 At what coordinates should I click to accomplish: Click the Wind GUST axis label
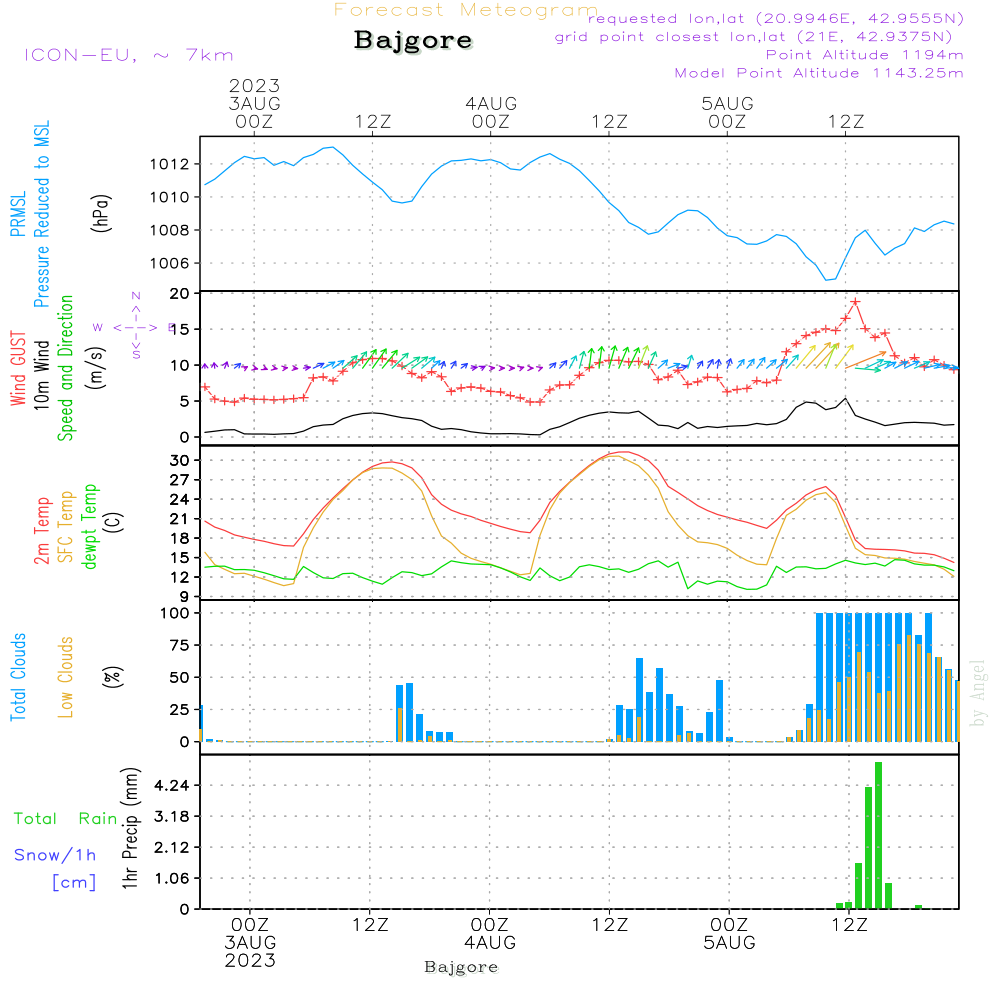pyautogui.click(x=18, y=368)
